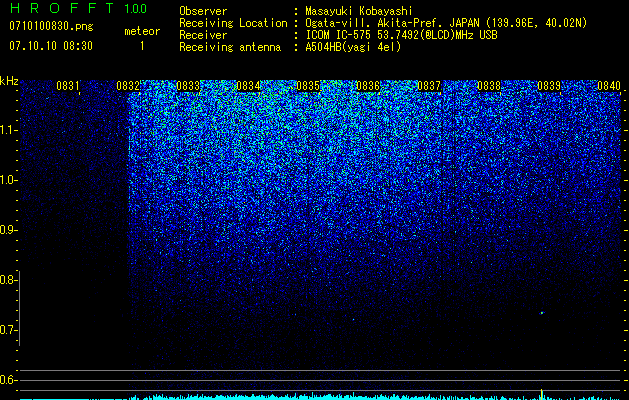629x400 pixels.
Task: Click the Receiver field label
Action: pyautogui.click(x=203, y=35)
